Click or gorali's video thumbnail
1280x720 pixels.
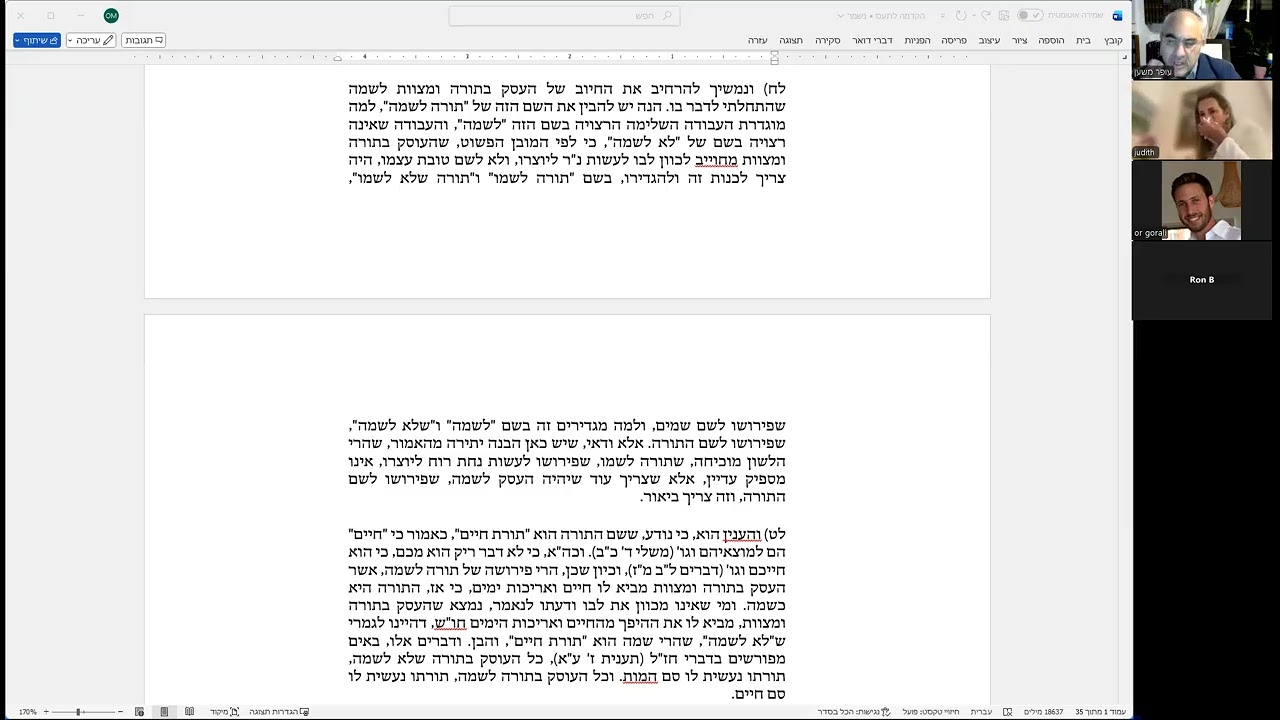point(1202,200)
